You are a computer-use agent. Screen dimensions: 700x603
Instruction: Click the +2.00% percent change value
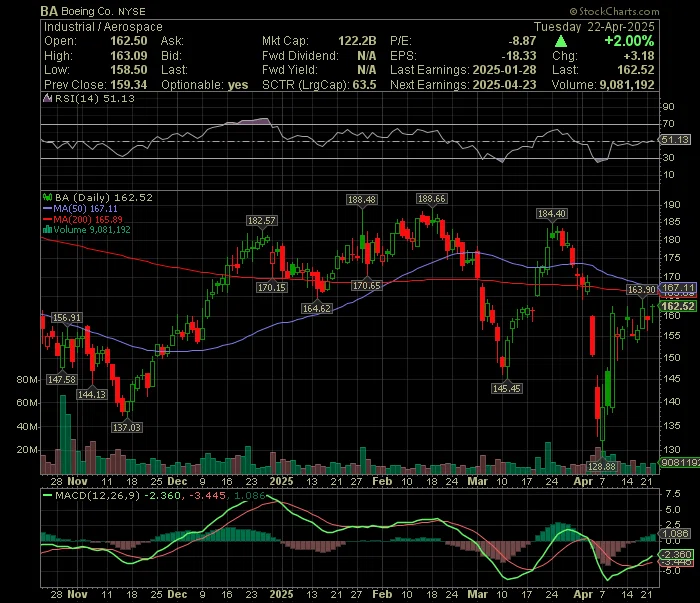click(x=629, y=41)
